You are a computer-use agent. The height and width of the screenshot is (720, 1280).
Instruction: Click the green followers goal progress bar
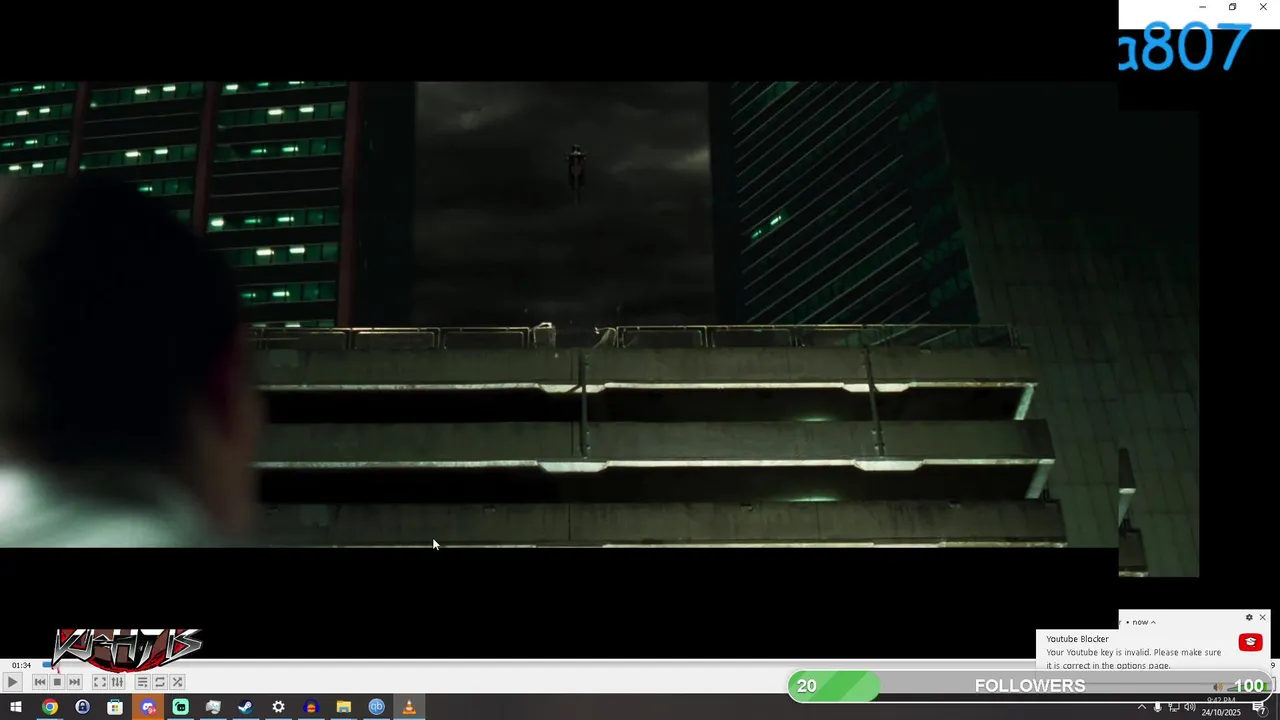[x=834, y=686]
